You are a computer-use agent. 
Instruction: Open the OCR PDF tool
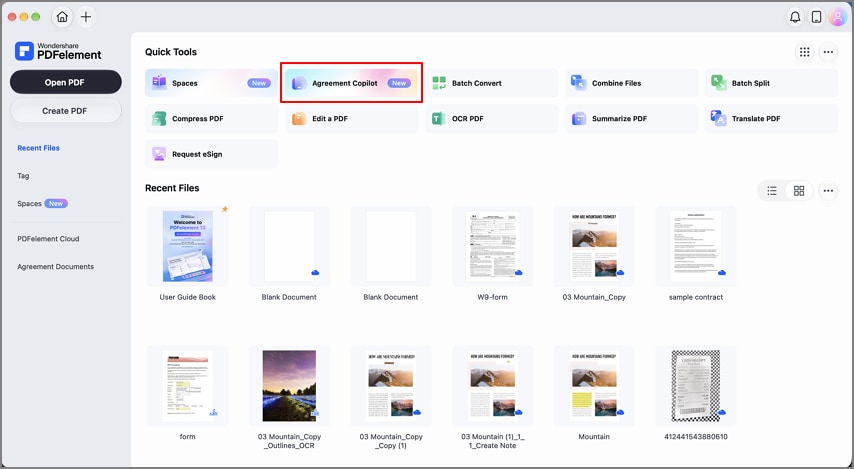coord(491,118)
